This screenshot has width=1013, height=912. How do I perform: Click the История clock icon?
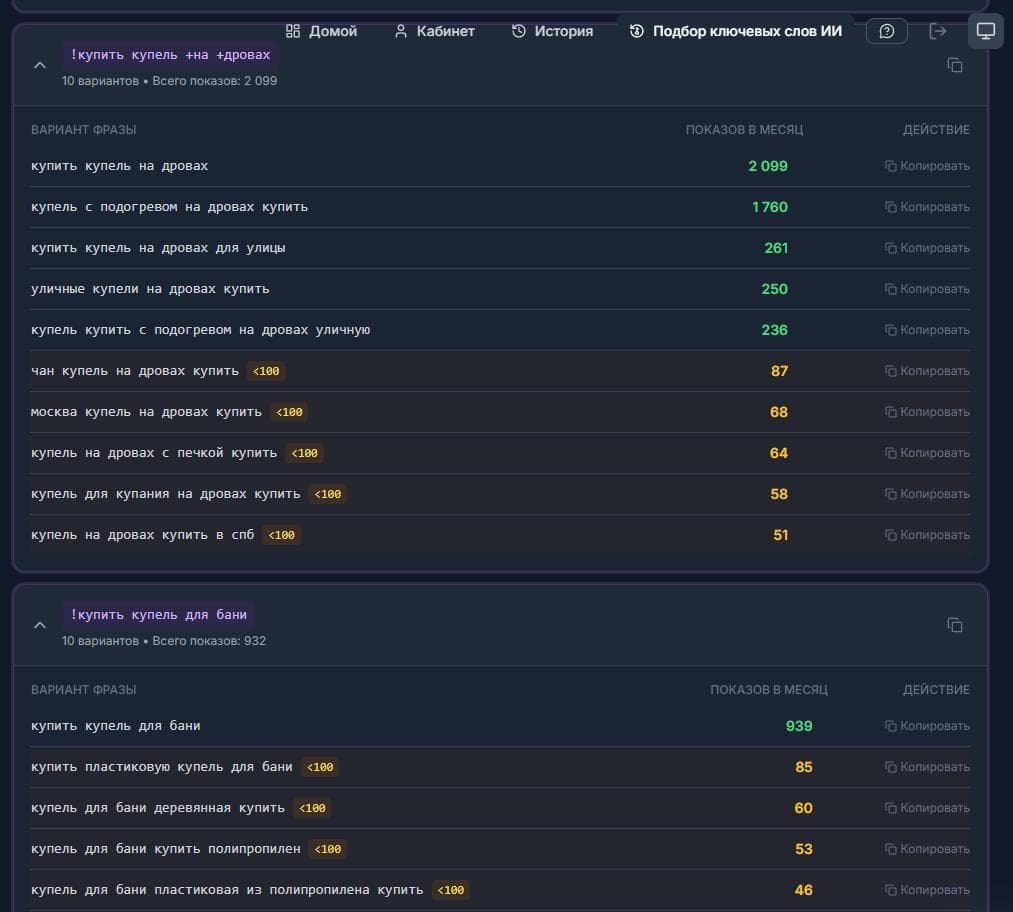(518, 31)
